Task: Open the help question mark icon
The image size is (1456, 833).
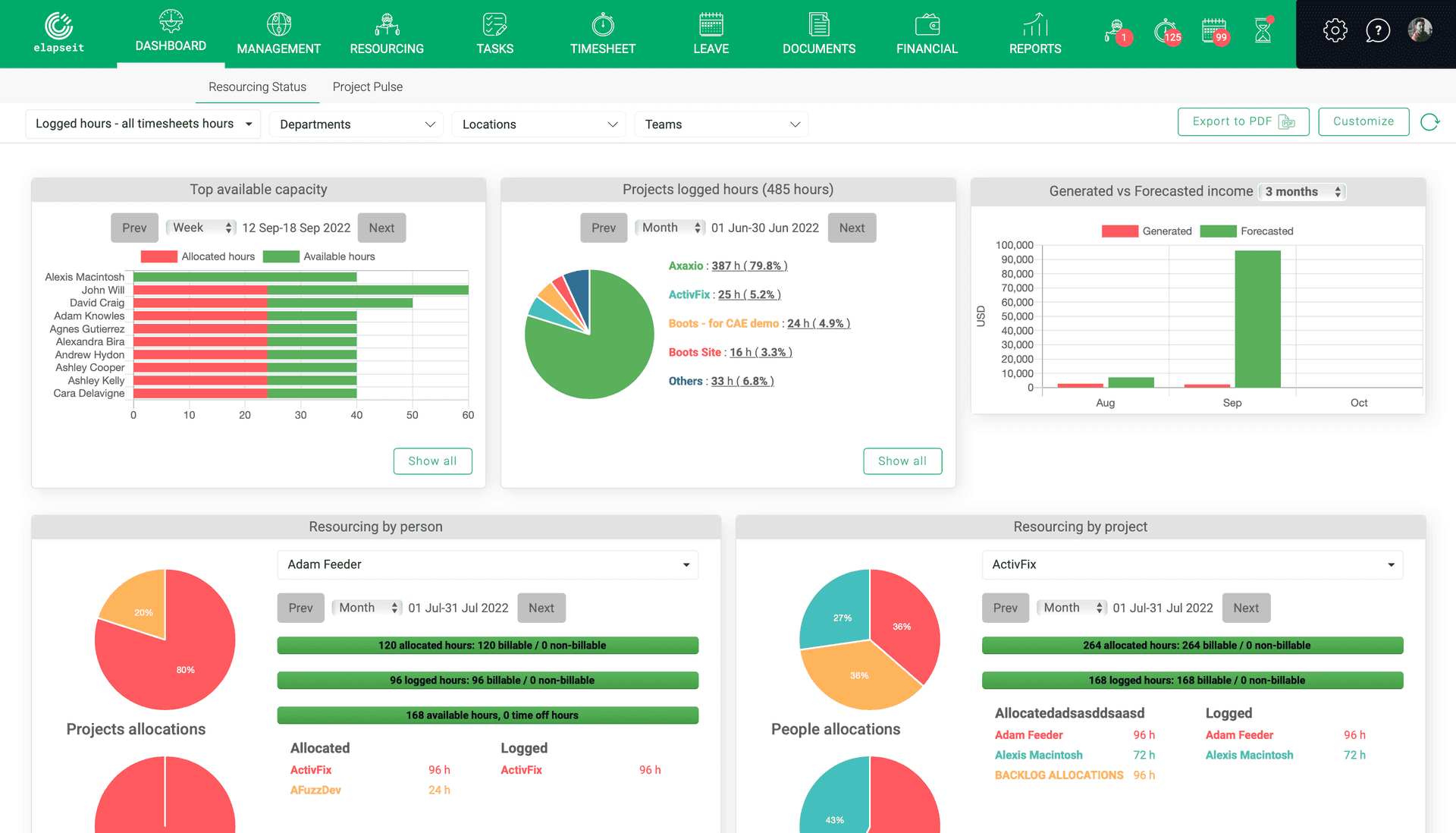Action: click(x=1377, y=30)
